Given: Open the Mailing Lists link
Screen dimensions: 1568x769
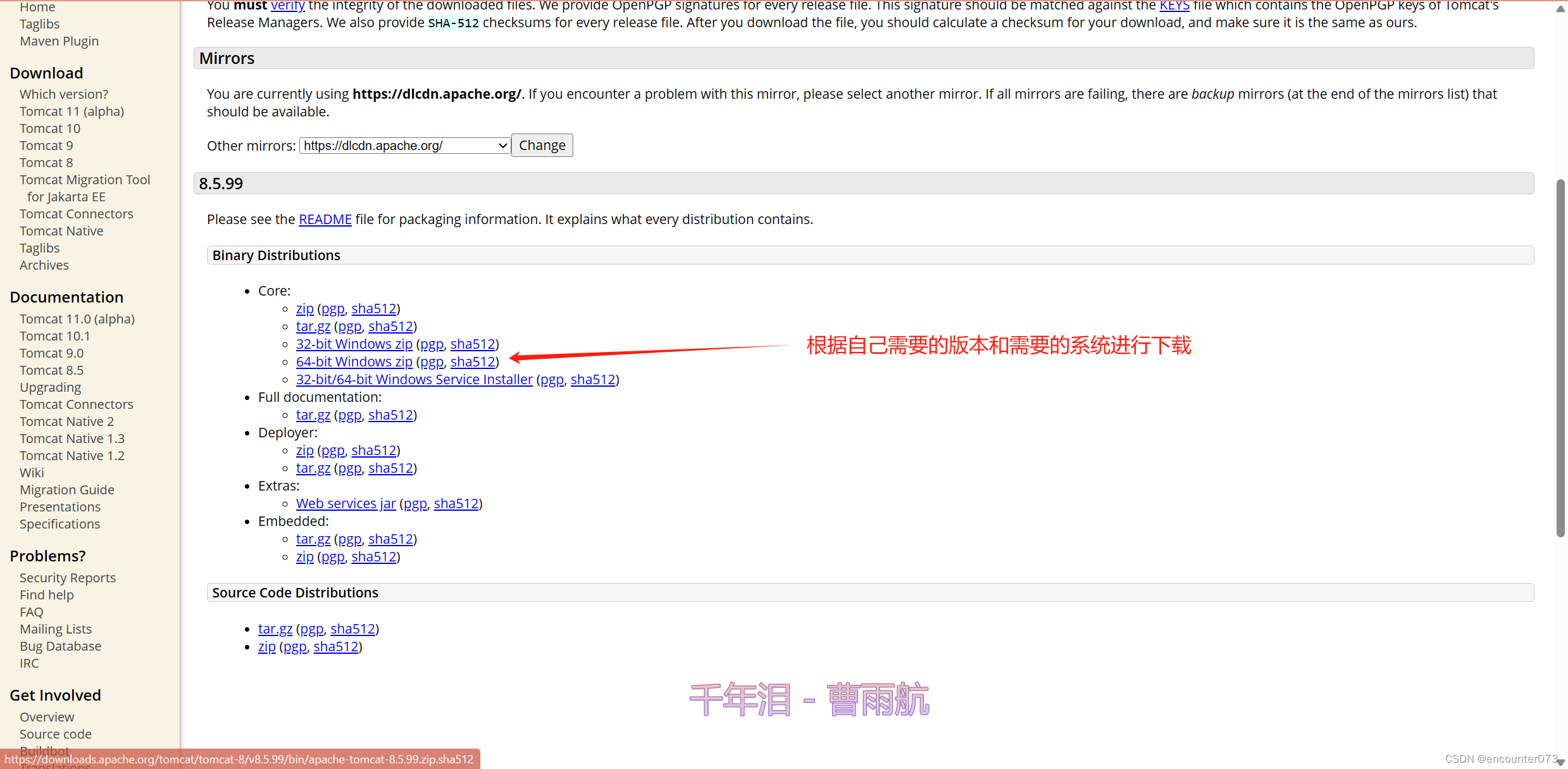Looking at the screenshot, I should pyautogui.click(x=55, y=629).
